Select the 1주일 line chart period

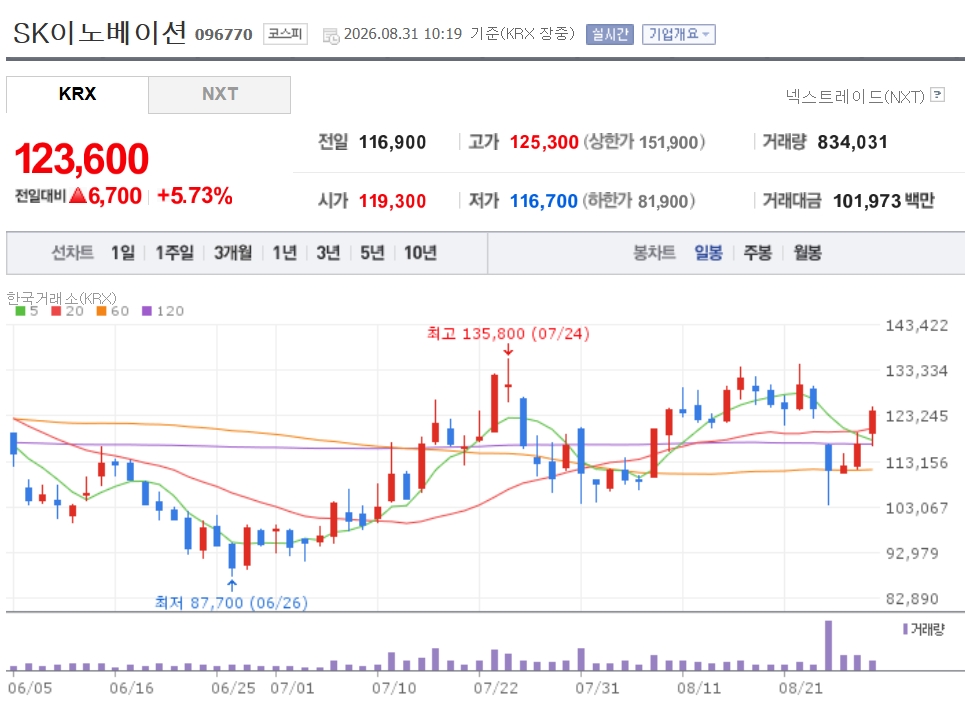(174, 253)
